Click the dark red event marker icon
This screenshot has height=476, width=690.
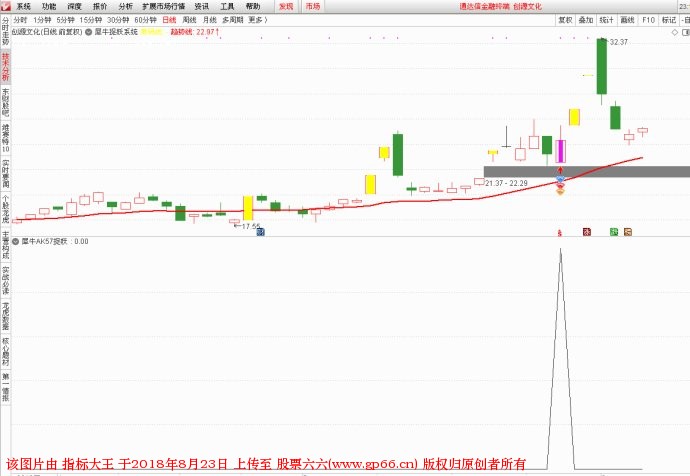point(587,232)
